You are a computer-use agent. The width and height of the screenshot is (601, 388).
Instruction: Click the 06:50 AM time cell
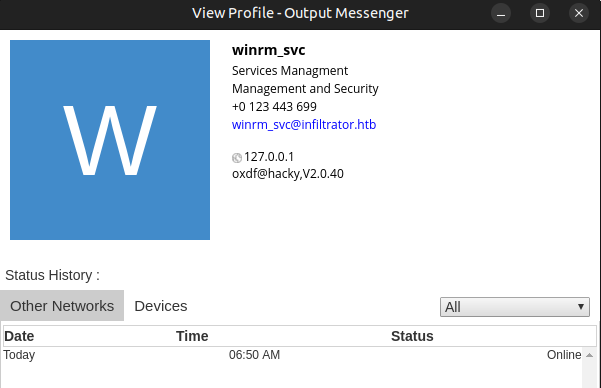(255, 355)
